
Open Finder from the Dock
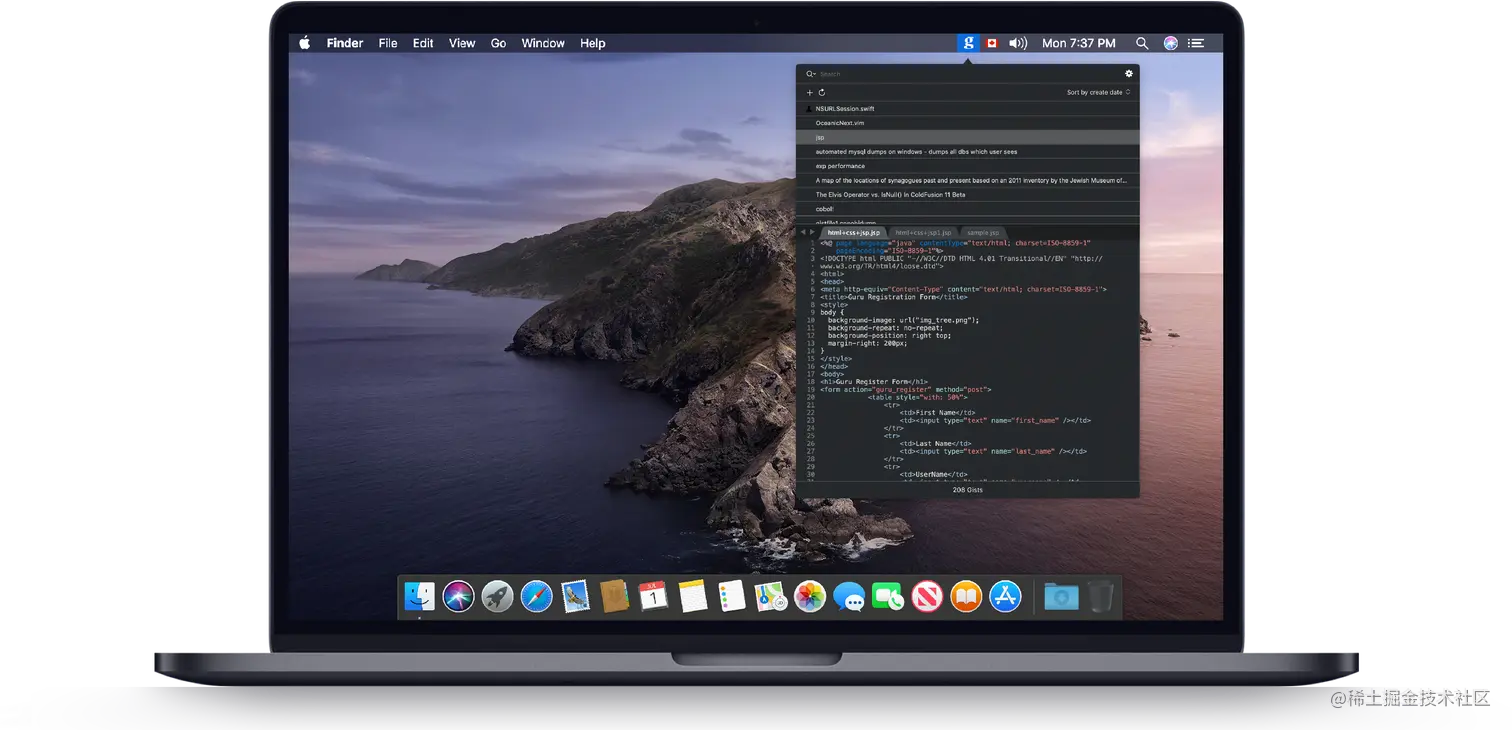pos(420,597)
